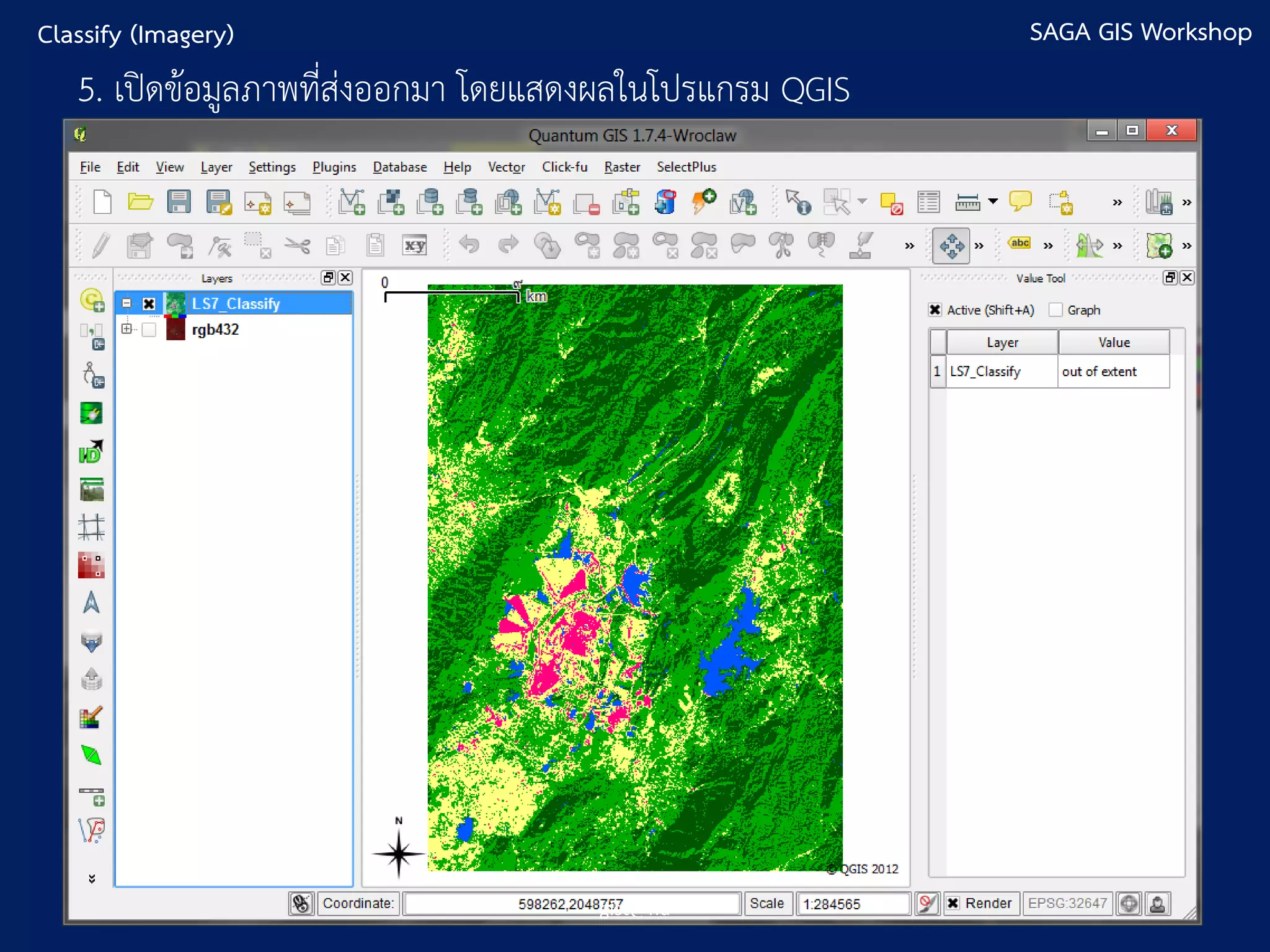The width and height of the screenshot is (1270, 952).
Task: Toggle visibility of rgb432 layer
Action: tap(149, 330)
